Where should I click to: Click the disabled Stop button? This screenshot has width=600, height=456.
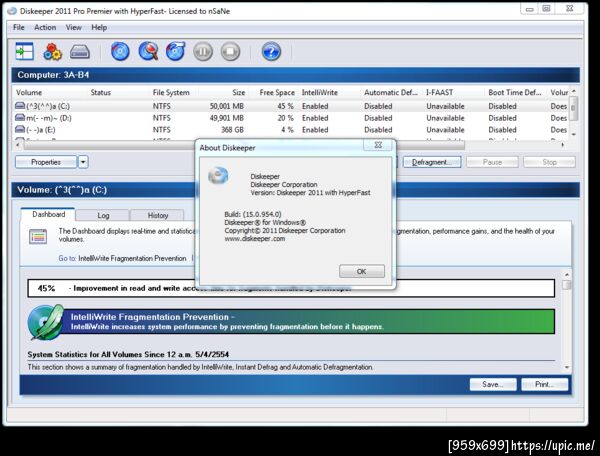coord(549,162)
